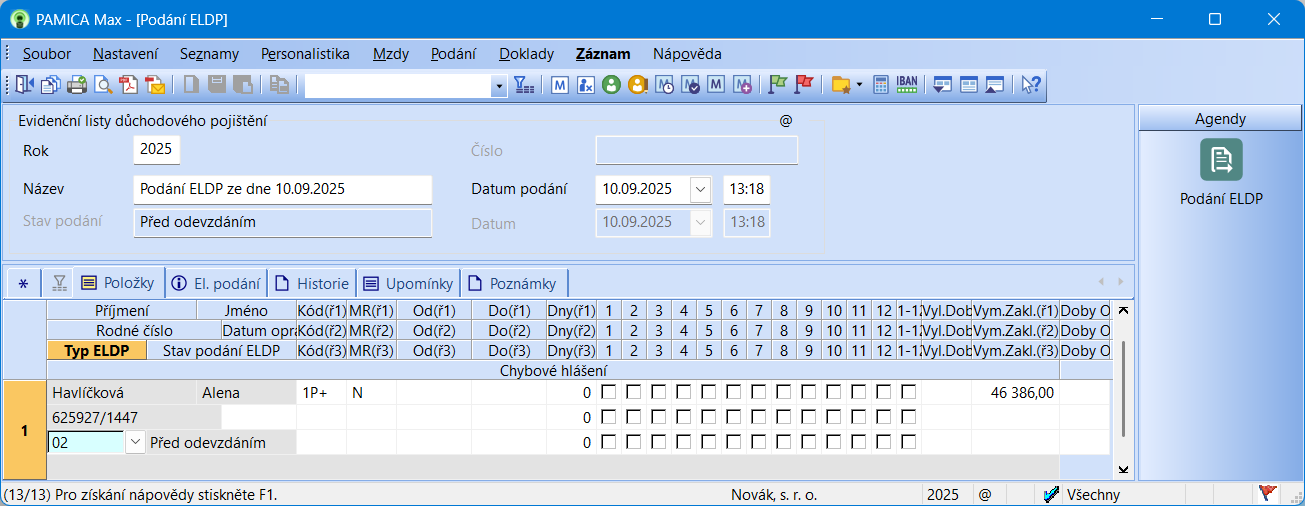The width and height of the screenshot is (1305, 506).
Task: Open the calculator tool
Action: tap(881, 86)
